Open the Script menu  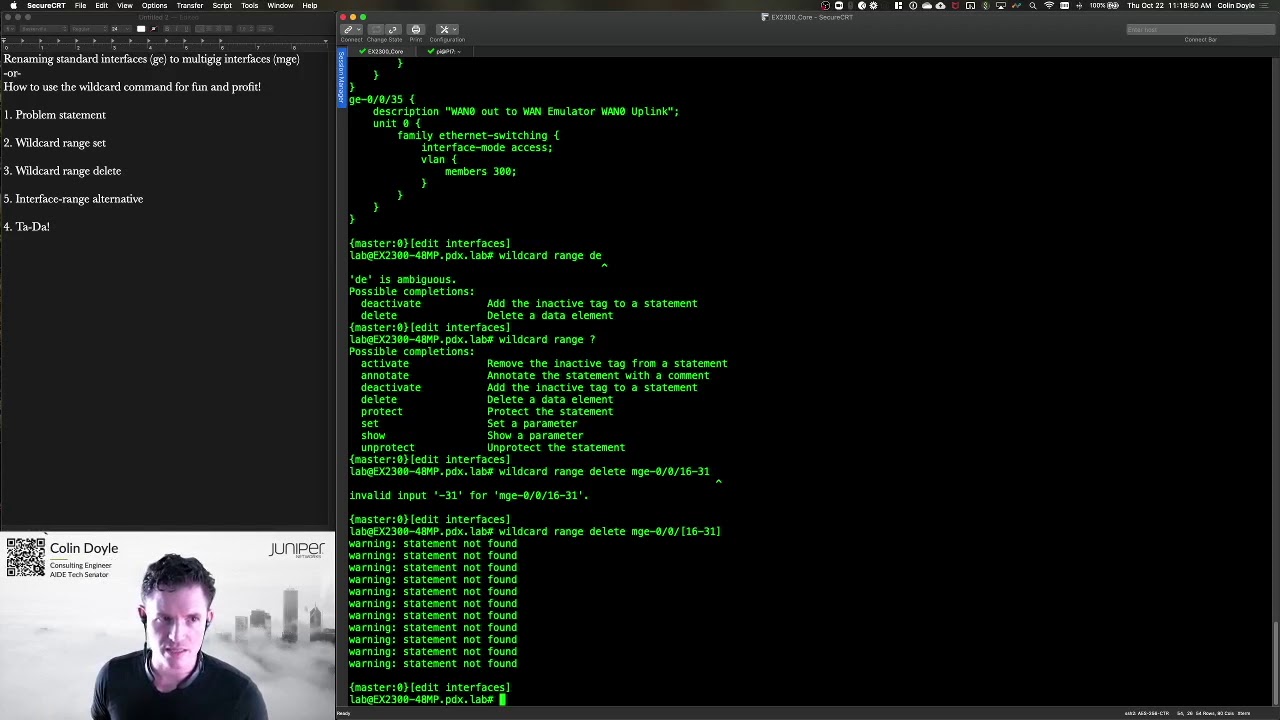pos(222,6)
